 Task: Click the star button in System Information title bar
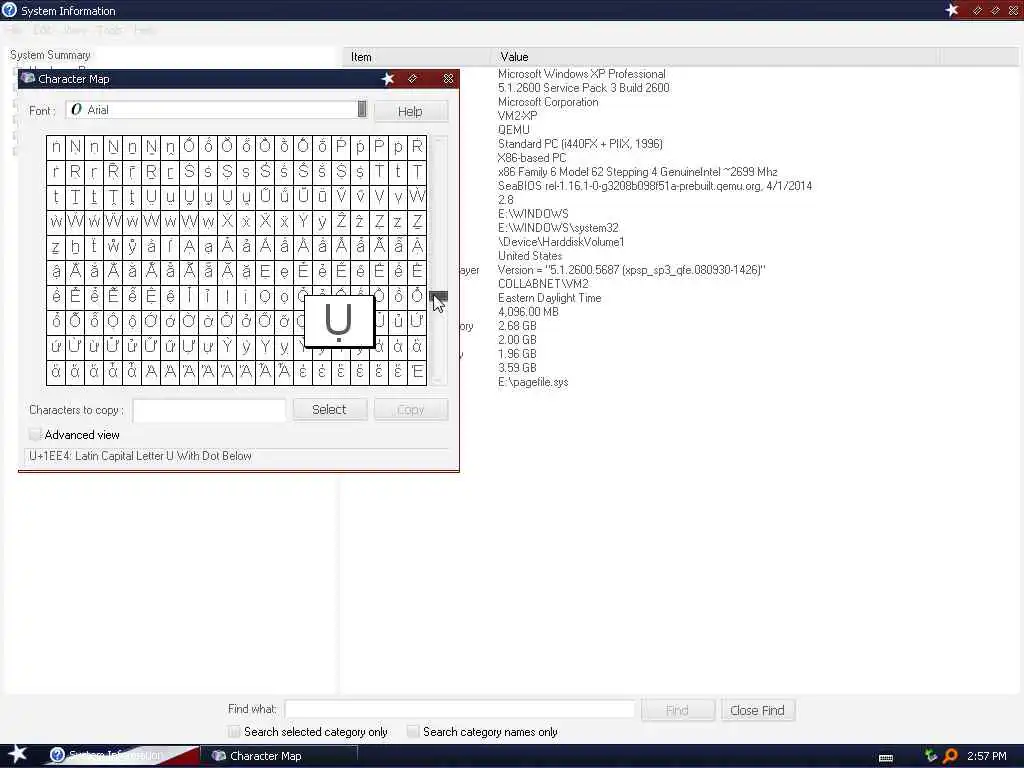(952, 10)
